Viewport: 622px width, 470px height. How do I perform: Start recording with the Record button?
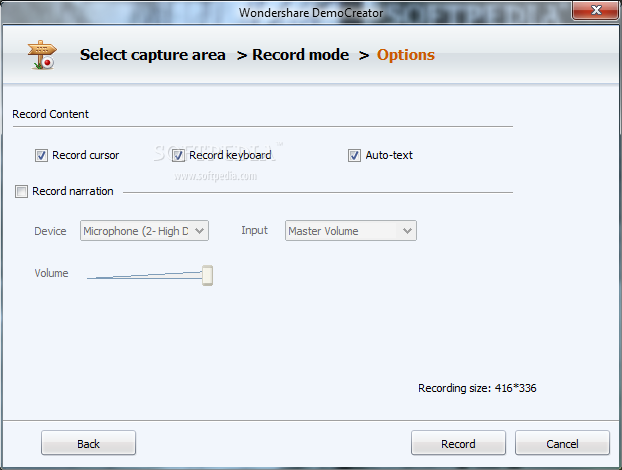(458, 443)
